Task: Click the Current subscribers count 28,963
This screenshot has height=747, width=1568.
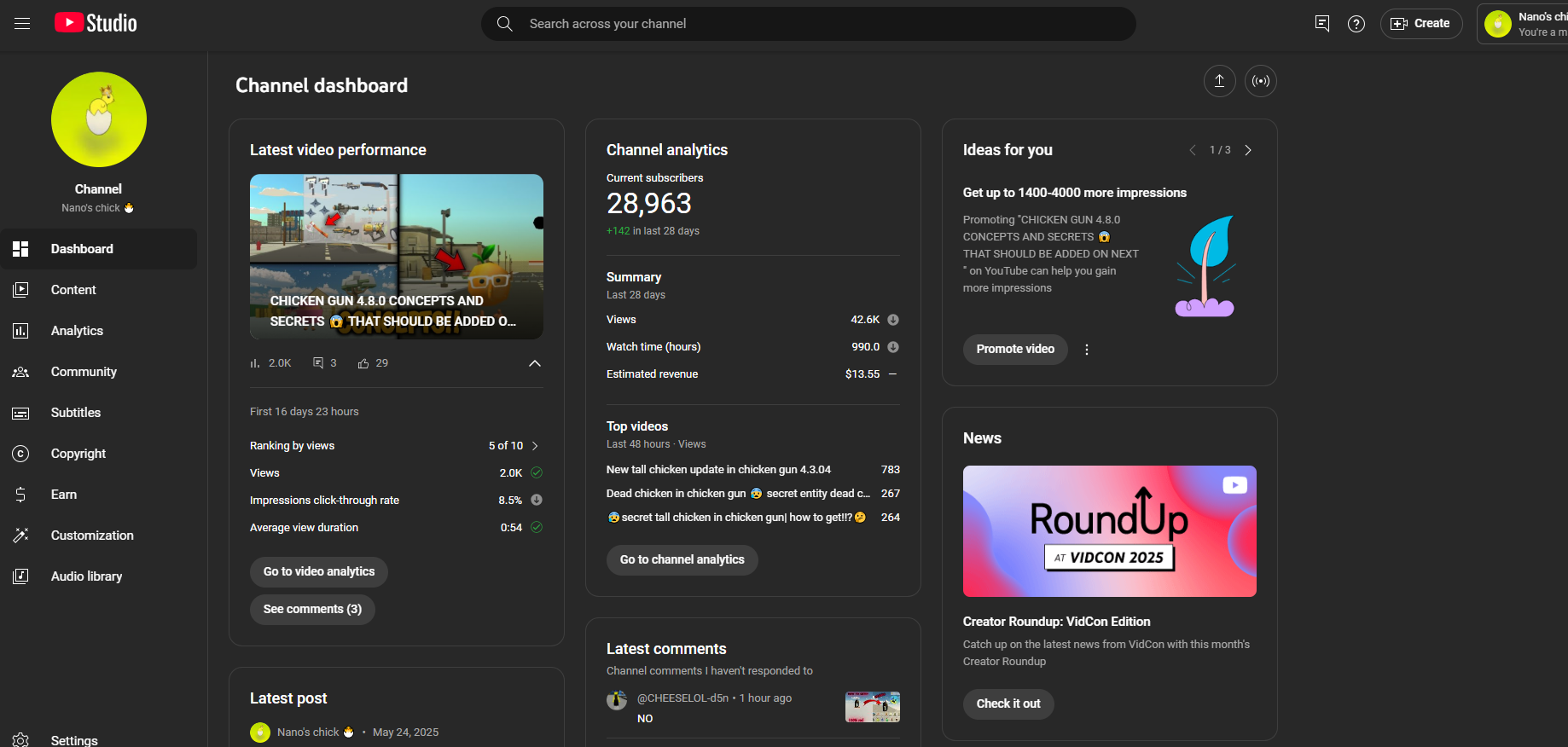Action: pos(649,204)
